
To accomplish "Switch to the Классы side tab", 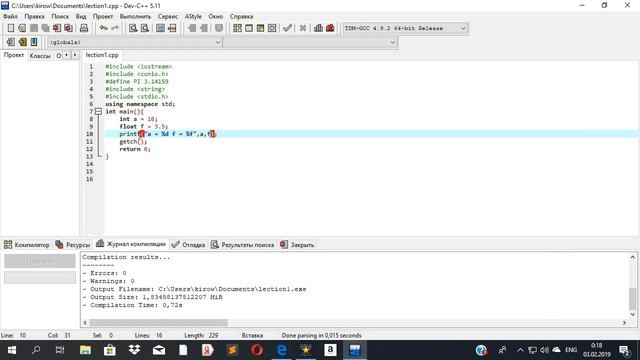I will pyautogui.click(x=40, y=56).
